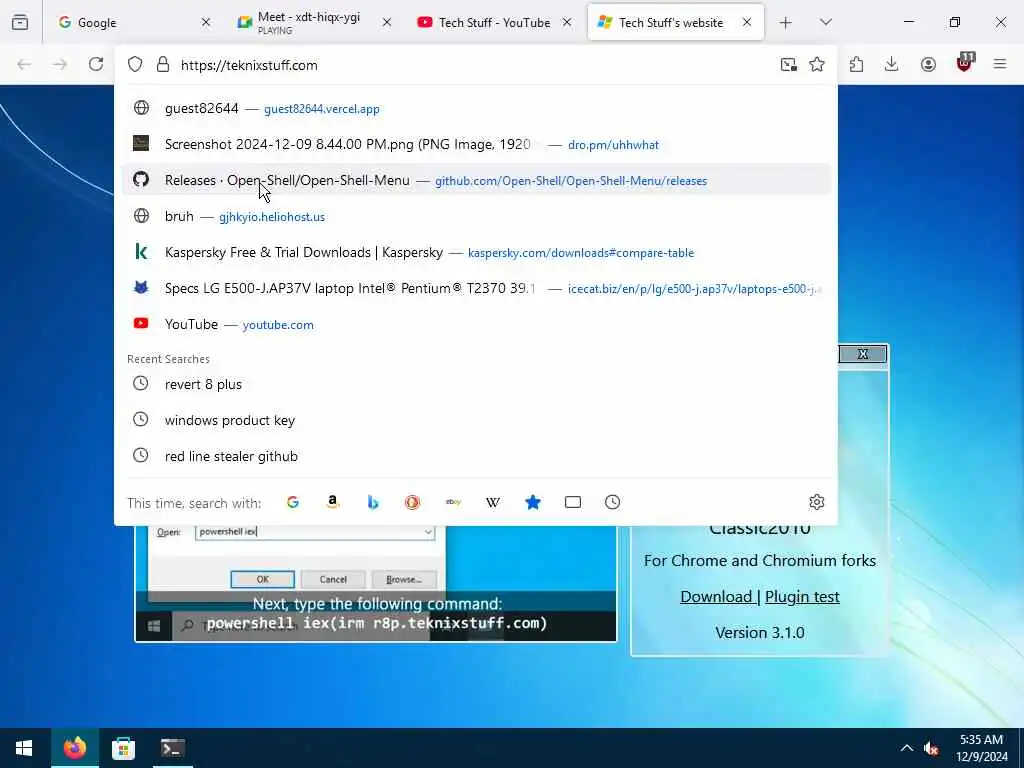1024x768 pixels.
Task: Choose recent search windows product key
Action: tap(476, 420)
